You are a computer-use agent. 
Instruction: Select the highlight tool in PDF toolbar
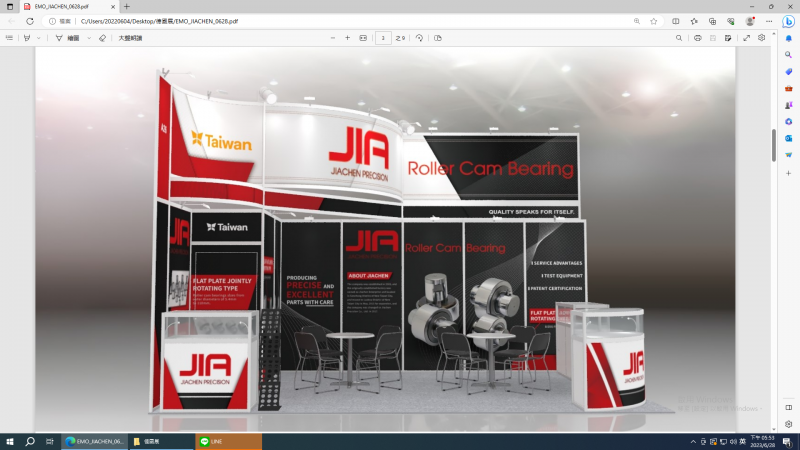click(27, 38)
